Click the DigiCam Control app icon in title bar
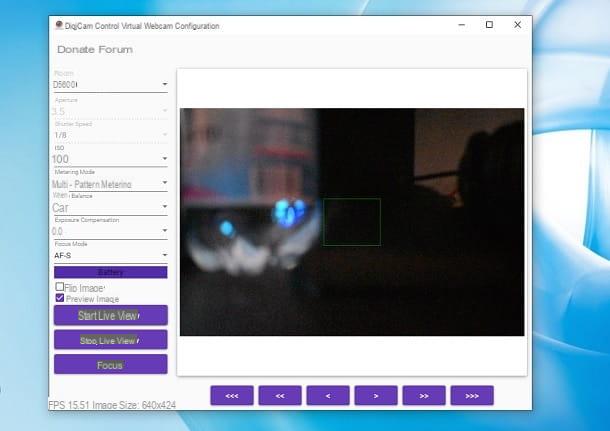The height and width of the screenshot is (431, 610). tap(59, 26)
